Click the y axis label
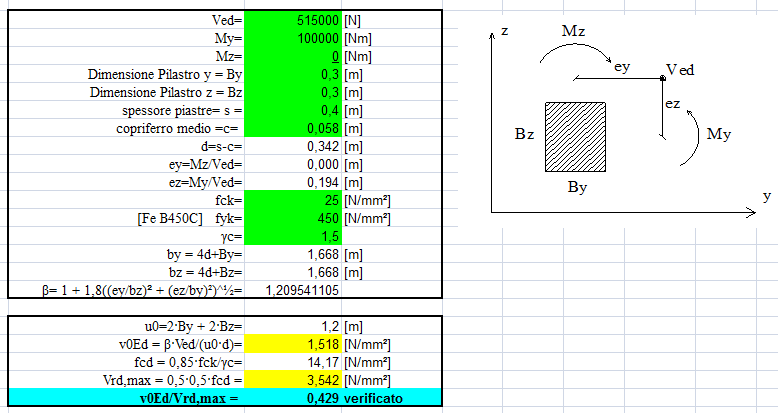778x413 pixels. 767,197
